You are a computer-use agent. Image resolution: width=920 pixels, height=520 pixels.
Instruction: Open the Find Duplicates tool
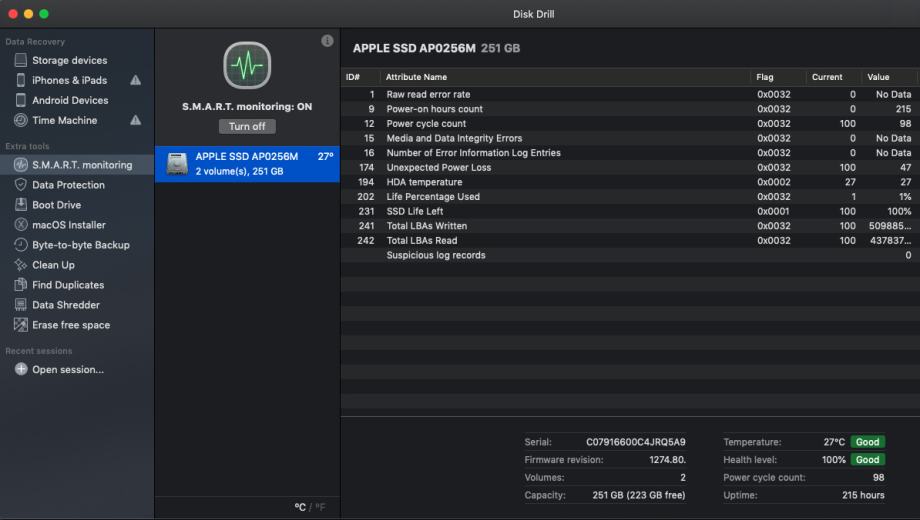(x=68, y=285)
